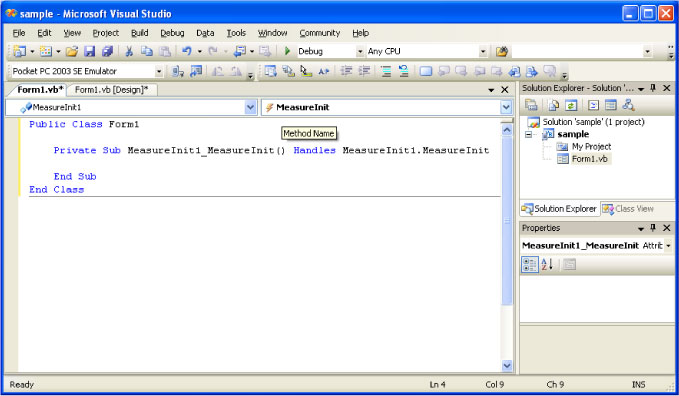Click the Display Quick Info icon
The image size is (679, 396).
point(306,71)
